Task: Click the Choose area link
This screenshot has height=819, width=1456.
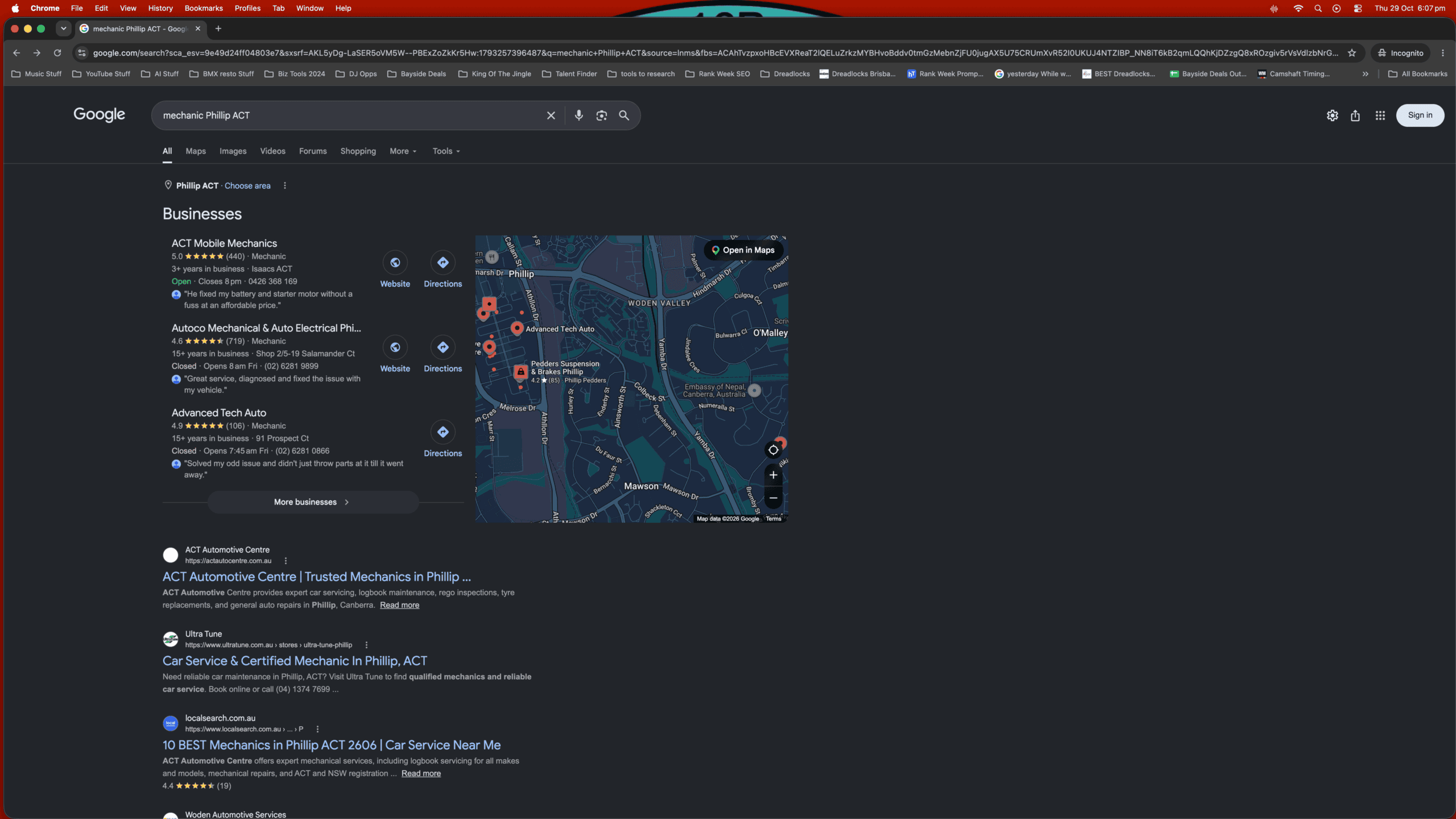Action: click(247, 186)
